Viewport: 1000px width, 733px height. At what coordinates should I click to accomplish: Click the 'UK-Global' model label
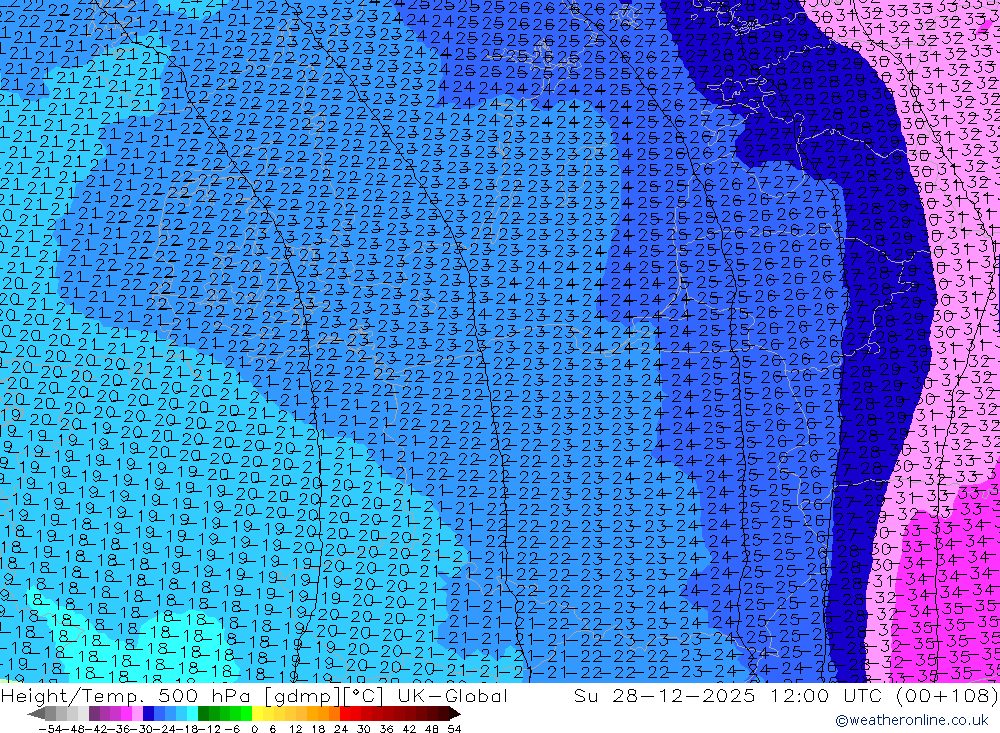(x=452, y=695)
